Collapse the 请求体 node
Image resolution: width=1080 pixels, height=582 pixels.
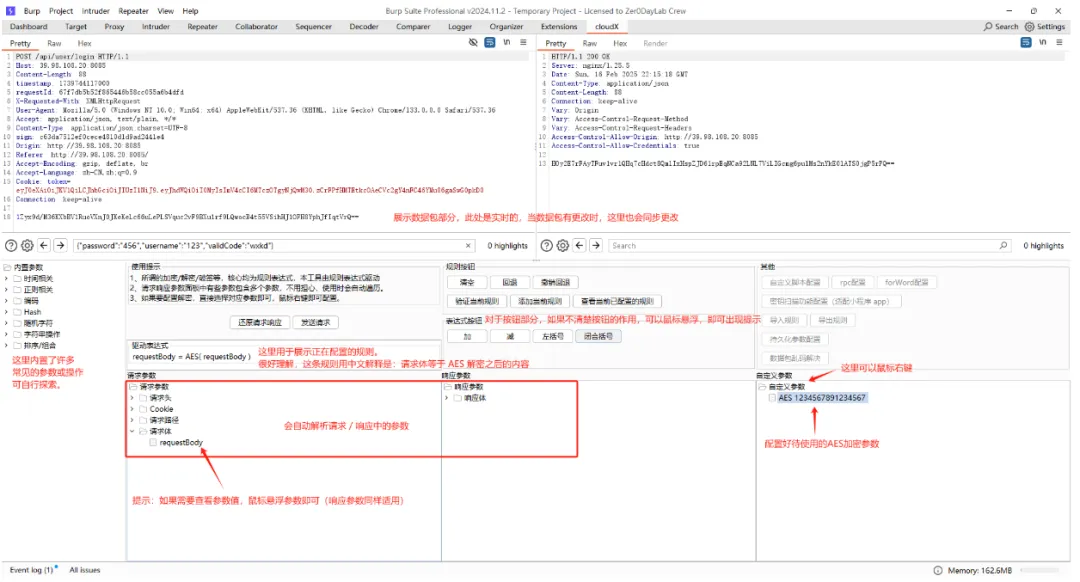pos(132,431)
